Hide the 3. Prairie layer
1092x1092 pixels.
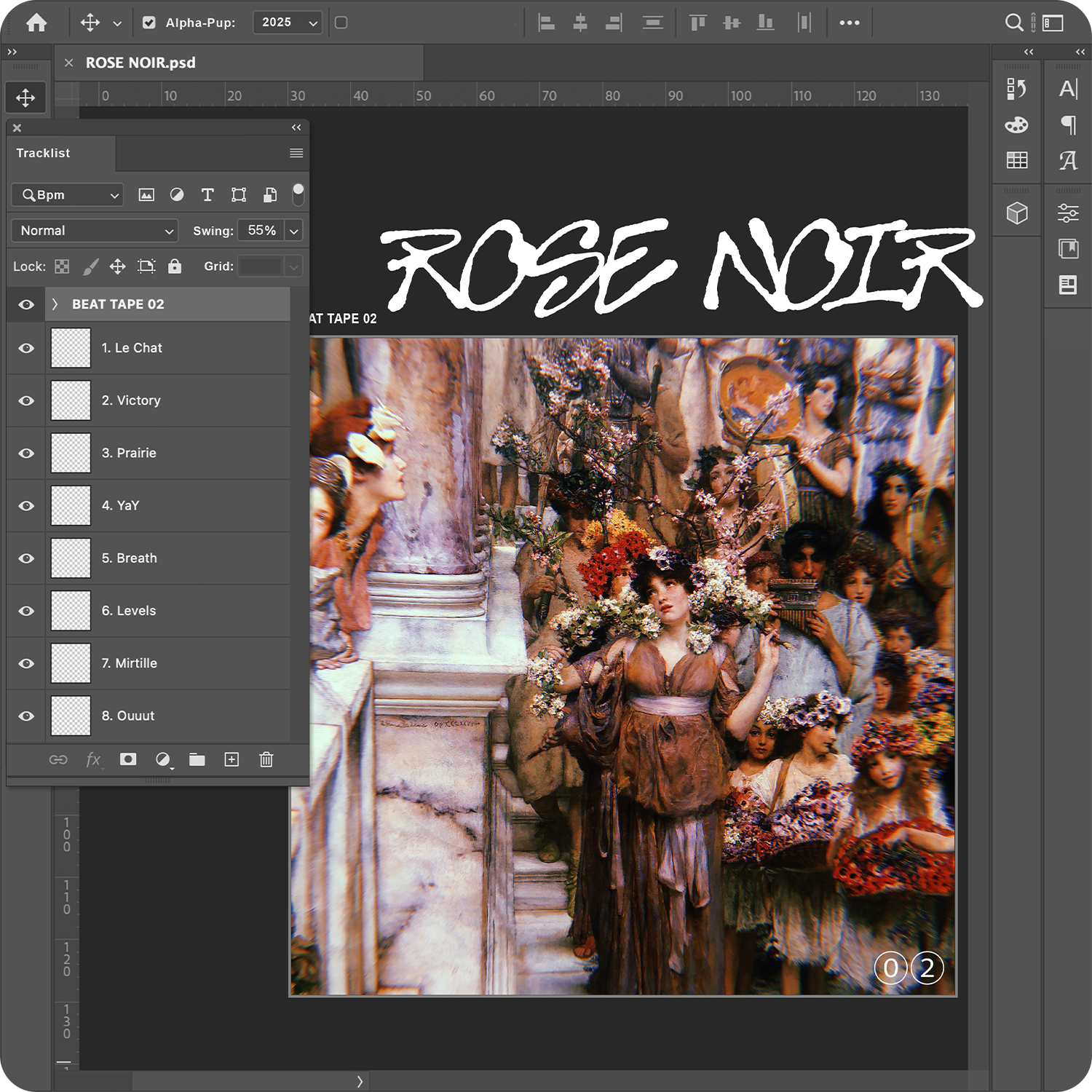click(26, 453)
